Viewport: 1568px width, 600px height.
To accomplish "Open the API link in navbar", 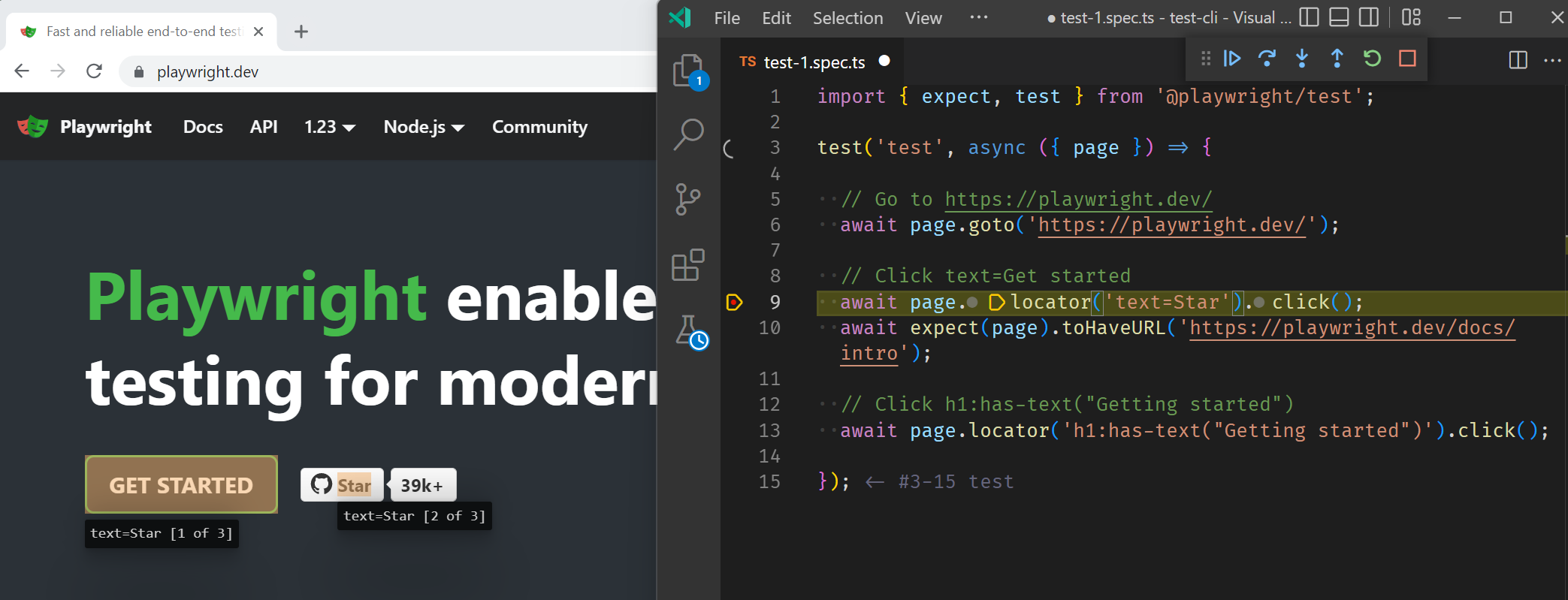I will coord(264,127).
